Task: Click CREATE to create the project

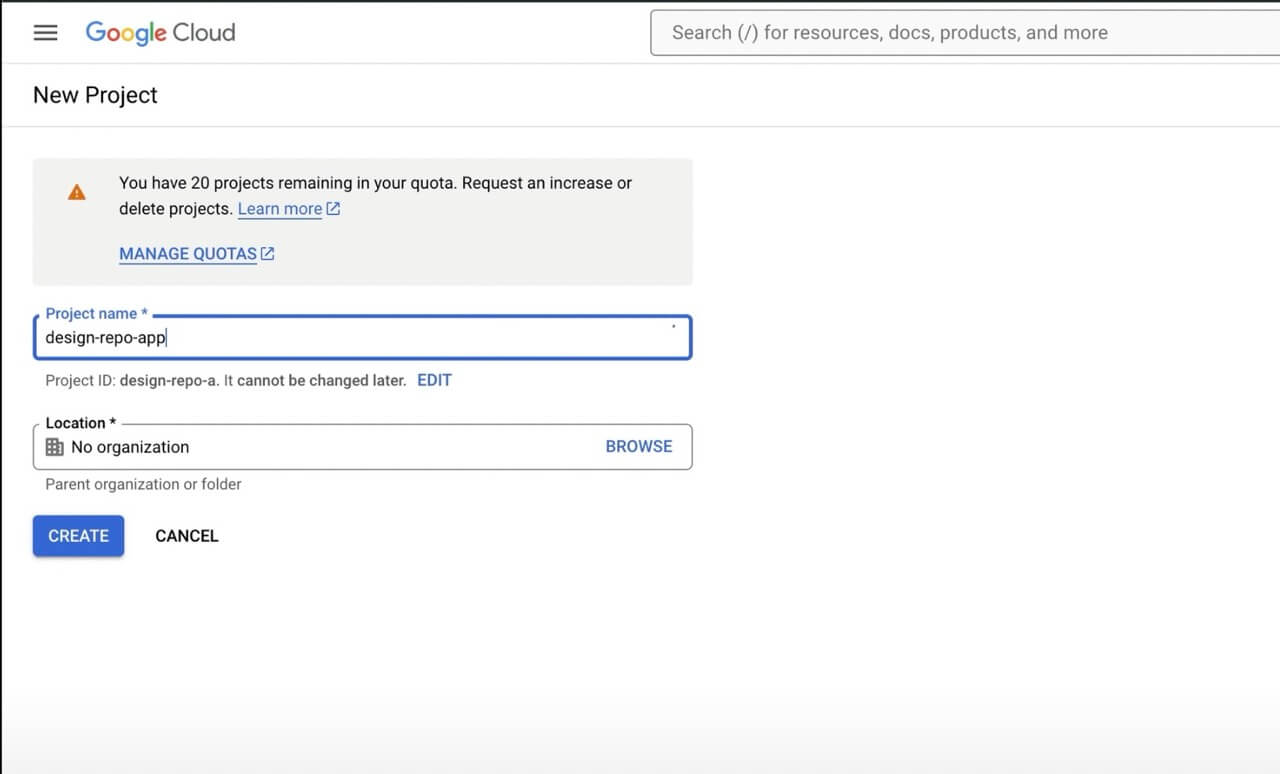Action: point(78,535)
